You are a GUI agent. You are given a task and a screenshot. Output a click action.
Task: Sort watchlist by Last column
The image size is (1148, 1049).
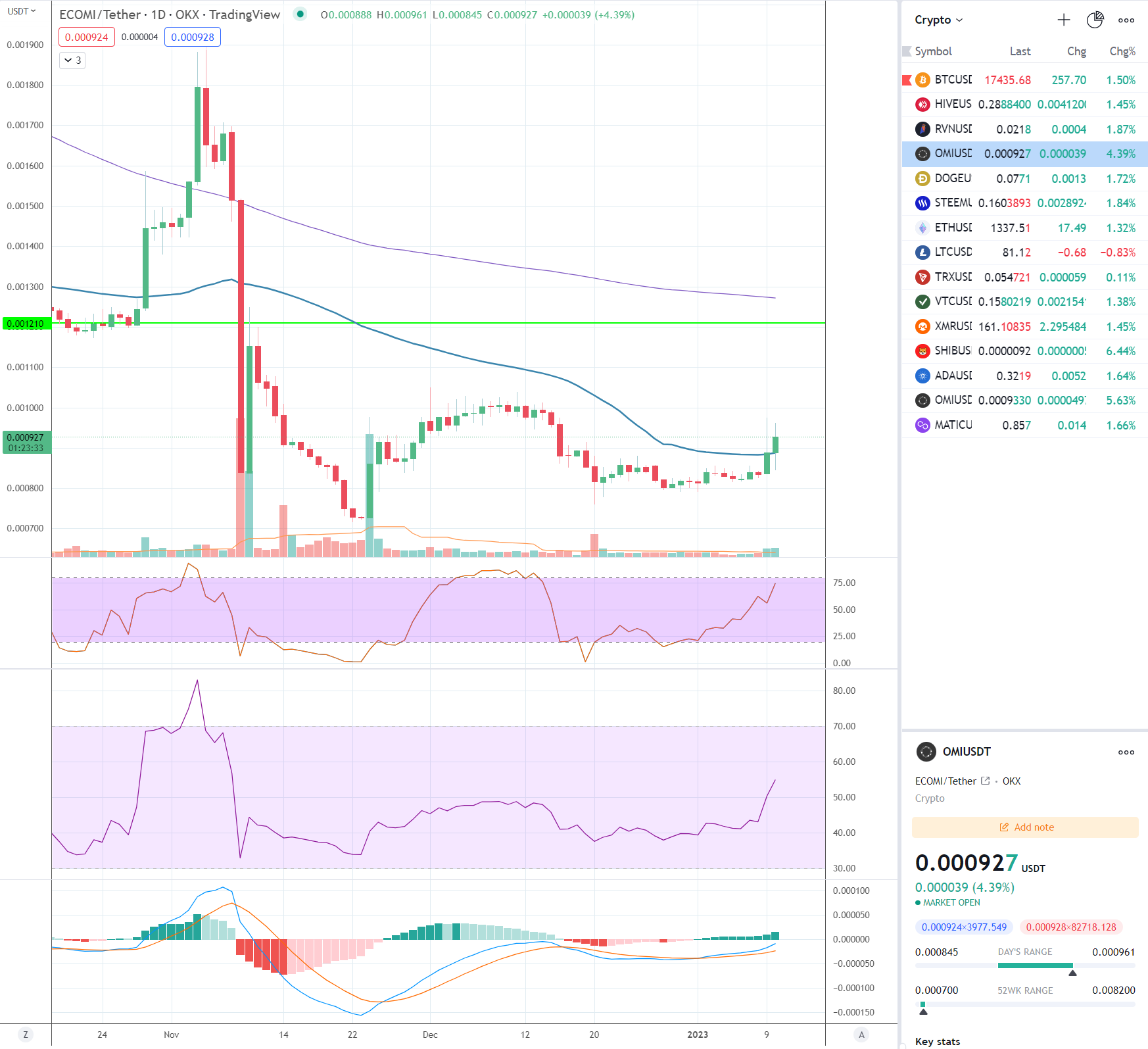(x=1020, y=51)
